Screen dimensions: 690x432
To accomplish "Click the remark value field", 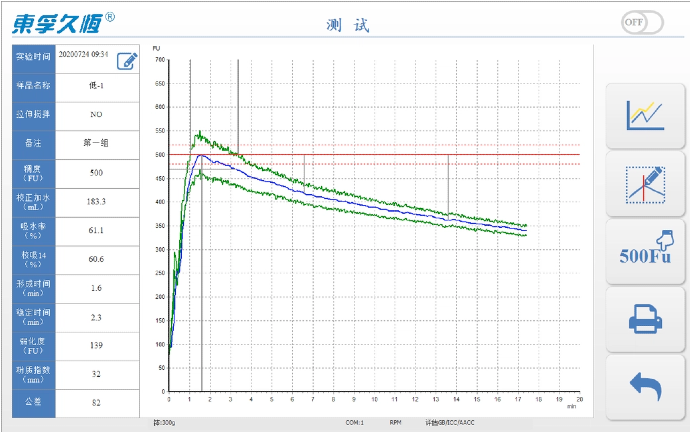I will [97, 143].
